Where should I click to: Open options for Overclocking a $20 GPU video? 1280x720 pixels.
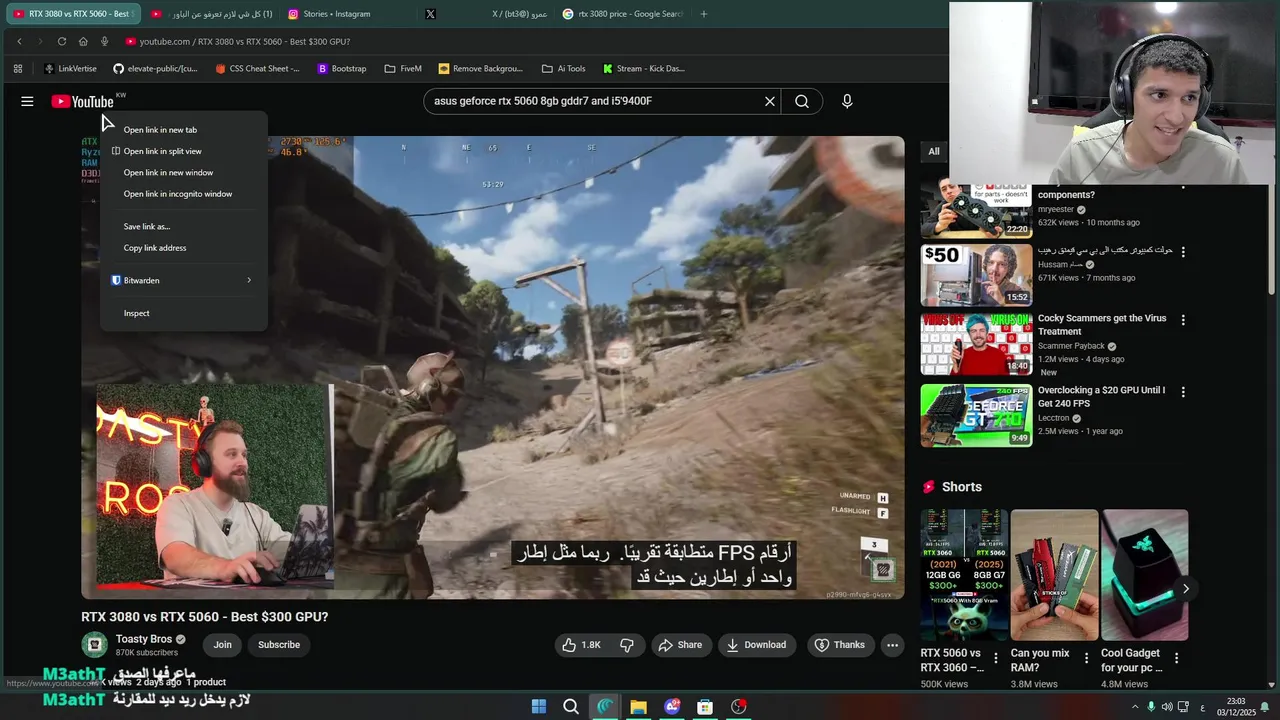(x=1183, y=392)
